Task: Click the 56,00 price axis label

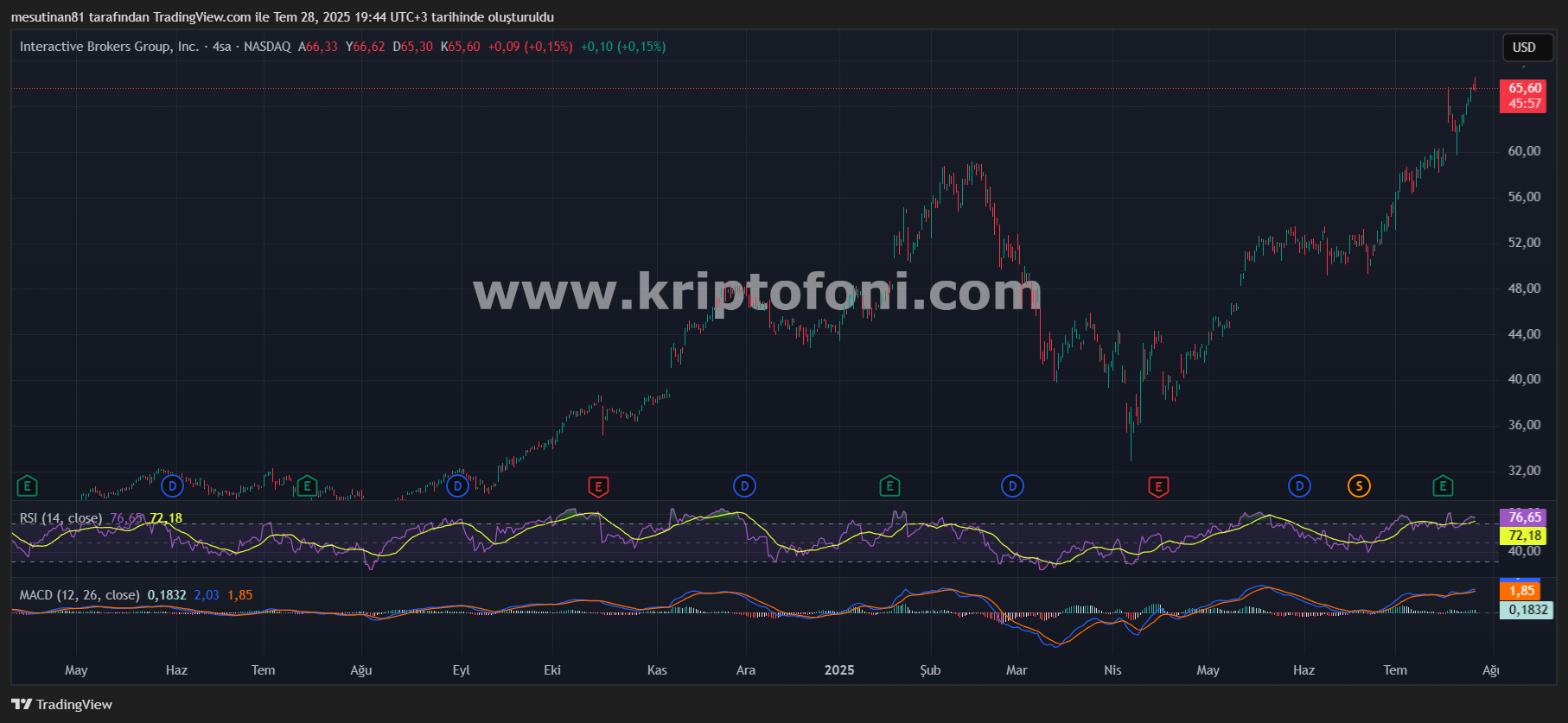Action: coord(1524,197)
